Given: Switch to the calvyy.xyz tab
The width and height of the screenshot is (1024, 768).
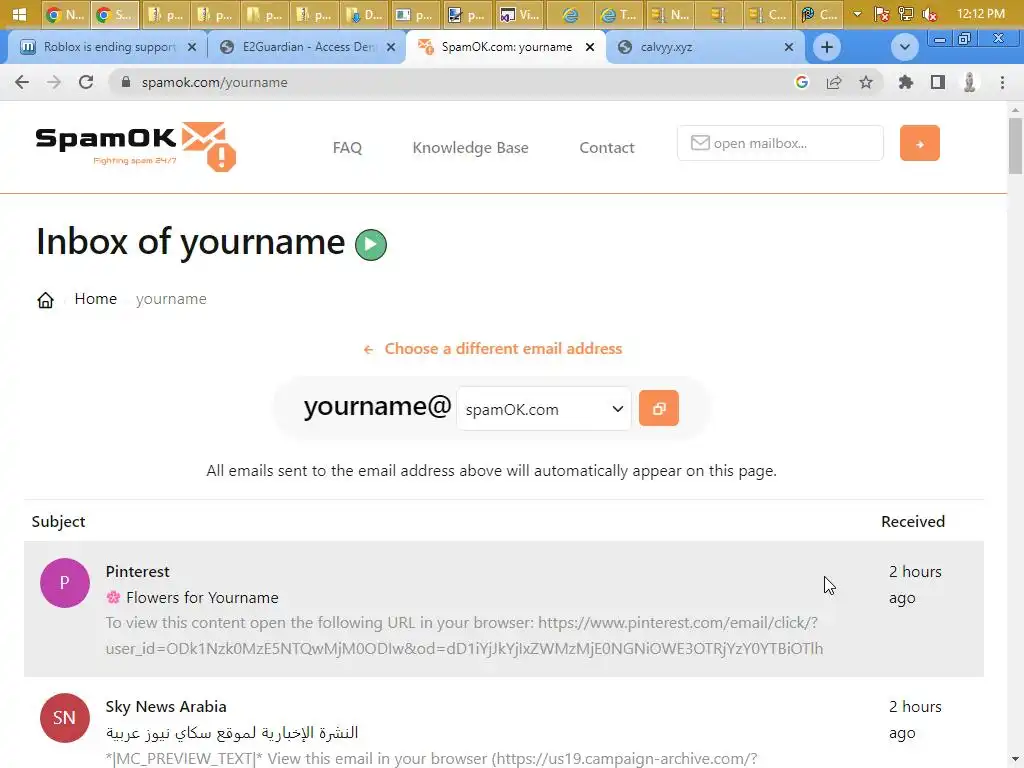Looking at the screenshot, I should [704, 47].
